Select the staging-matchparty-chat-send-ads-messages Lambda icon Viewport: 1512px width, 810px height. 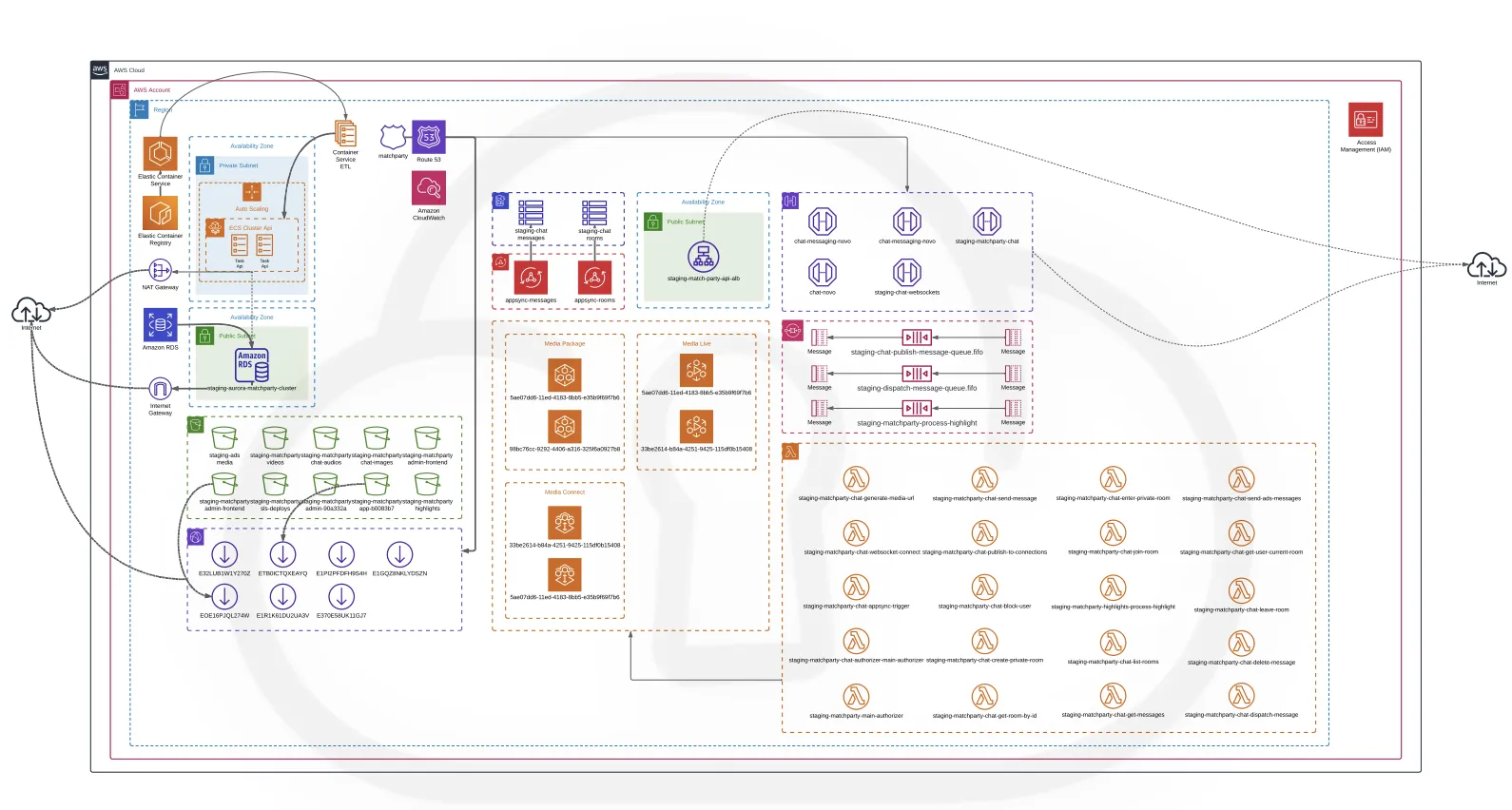(x=1241, y=479)
